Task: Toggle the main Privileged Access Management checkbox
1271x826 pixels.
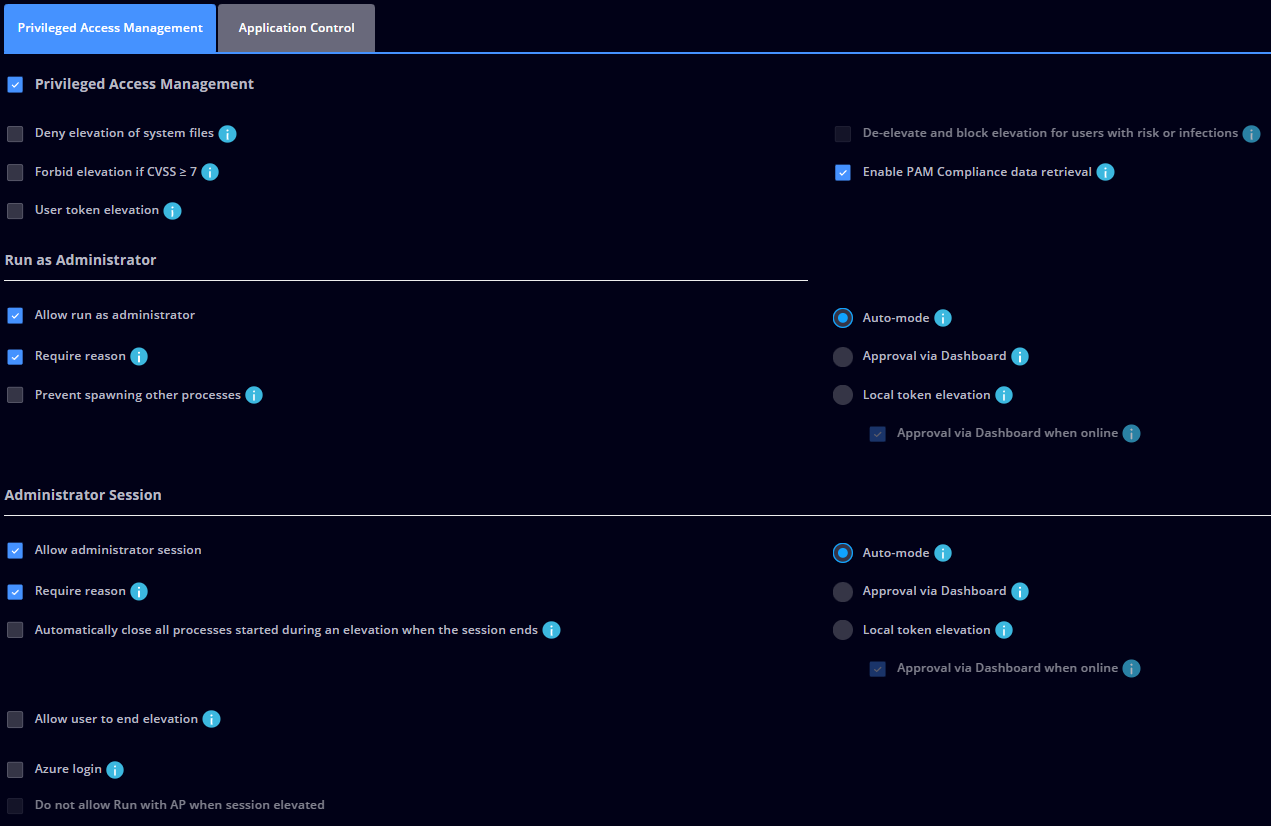Action: (15, 85)
